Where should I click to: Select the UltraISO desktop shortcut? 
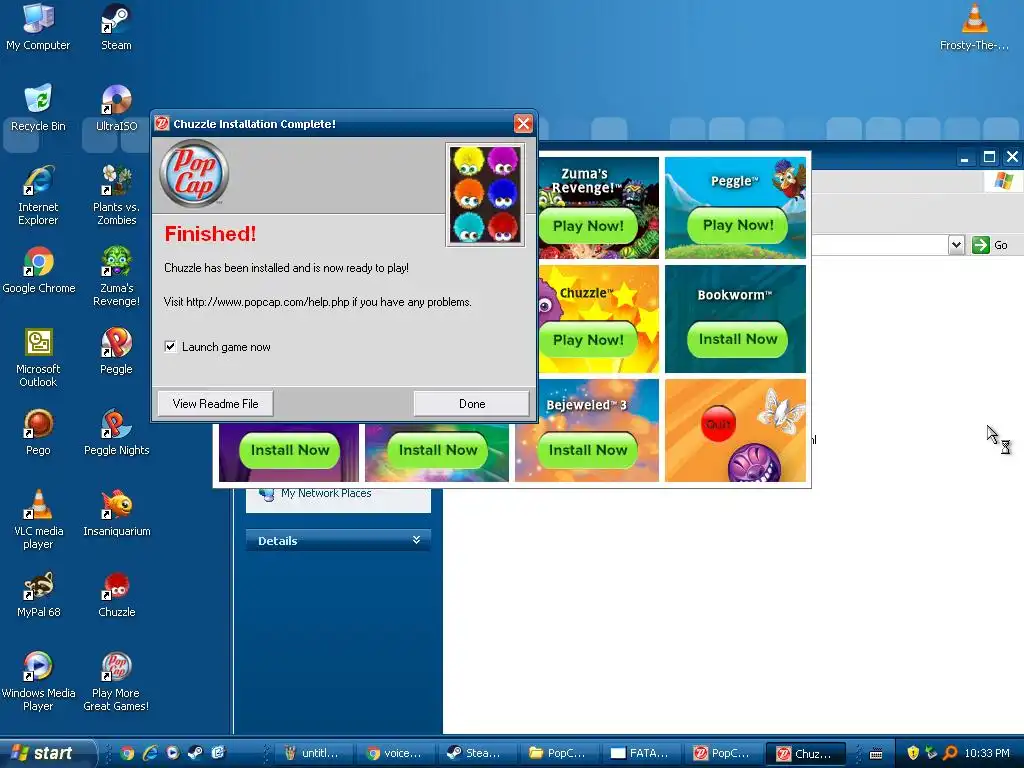coord(116,108)
